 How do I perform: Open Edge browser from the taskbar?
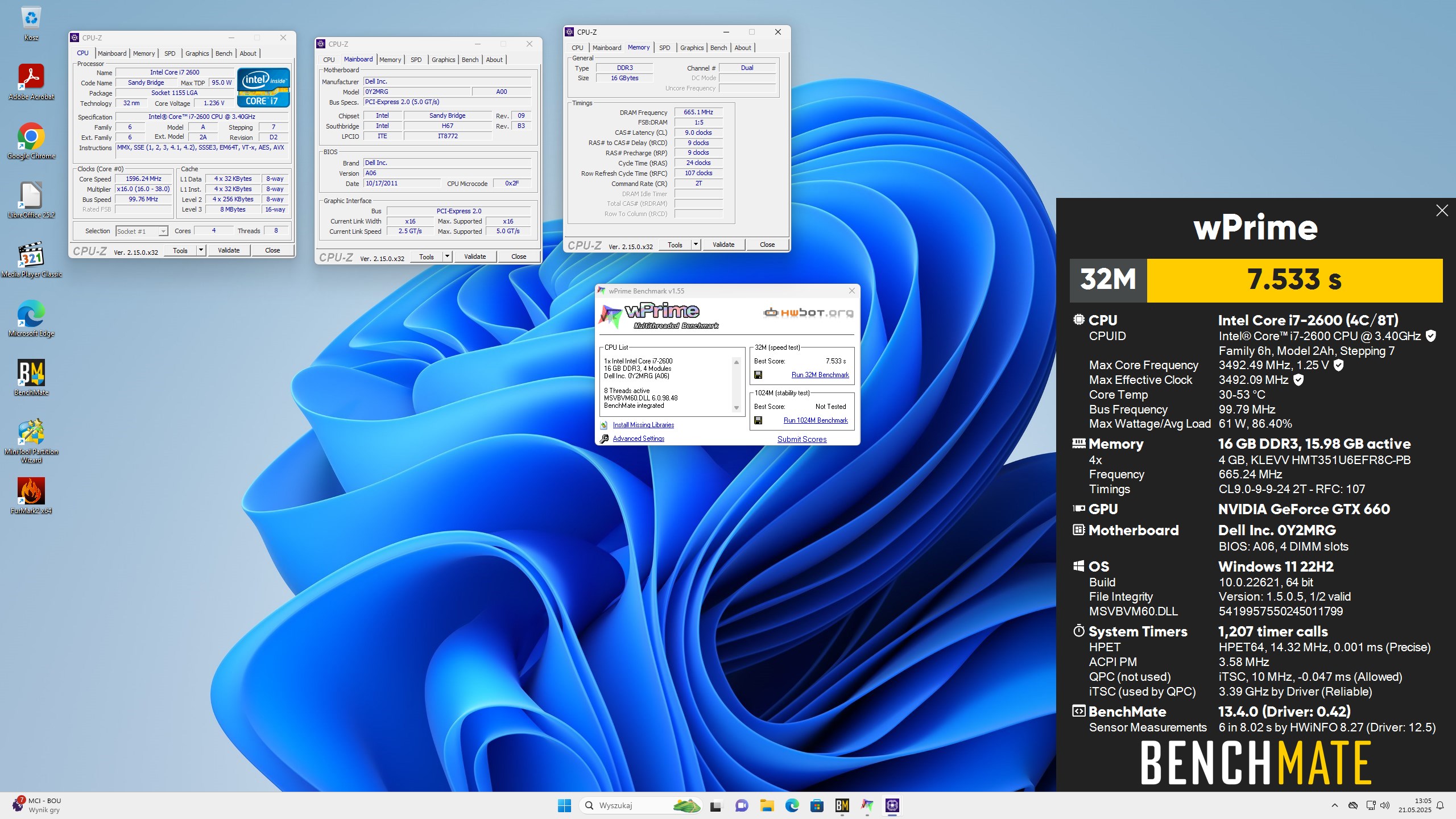point(792,805)
